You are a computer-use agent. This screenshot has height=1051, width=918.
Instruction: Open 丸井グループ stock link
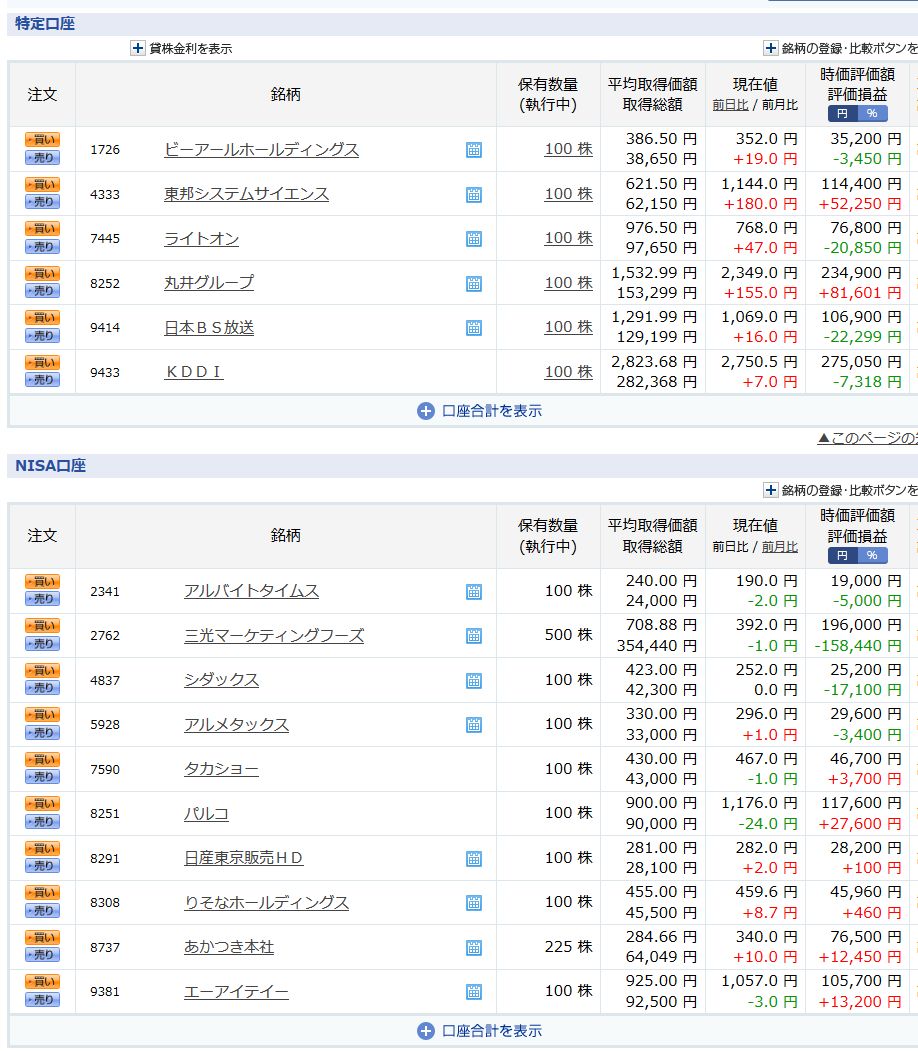209,283
